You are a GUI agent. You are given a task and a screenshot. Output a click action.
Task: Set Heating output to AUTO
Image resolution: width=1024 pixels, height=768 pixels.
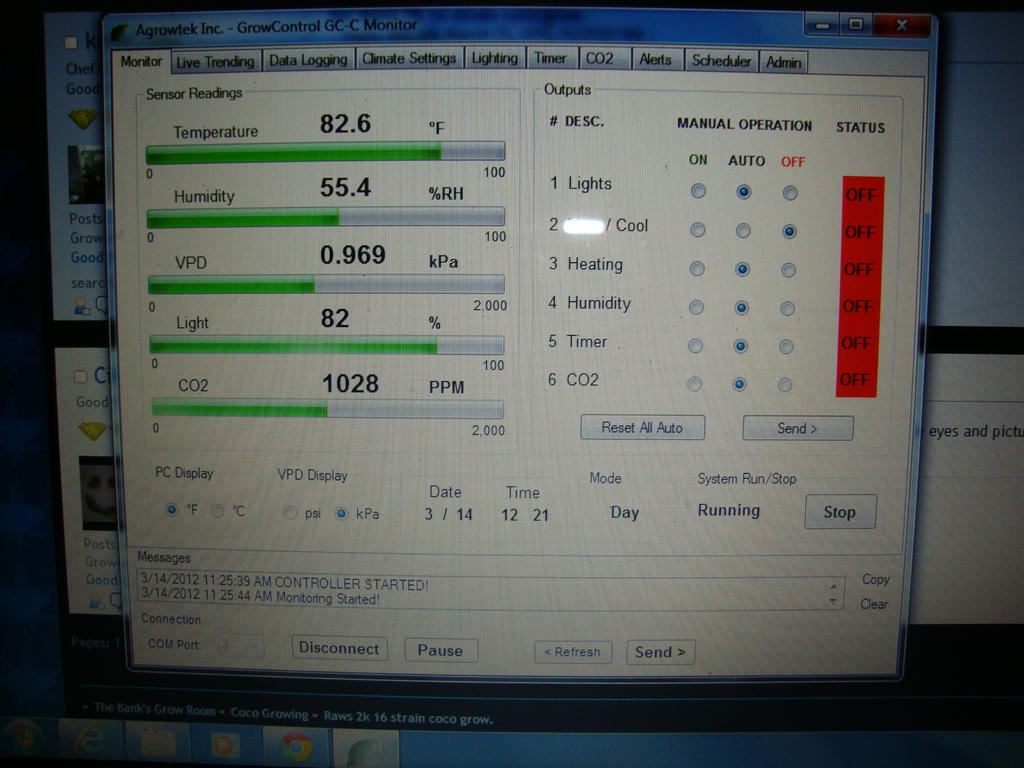pos(742,269)
